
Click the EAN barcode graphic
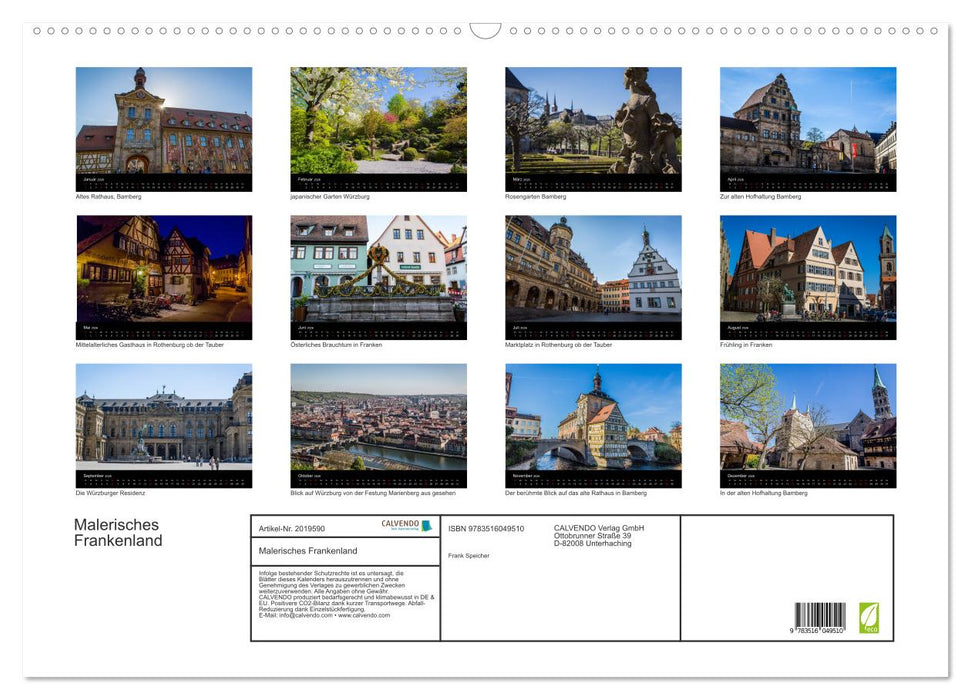pos(819,615)
